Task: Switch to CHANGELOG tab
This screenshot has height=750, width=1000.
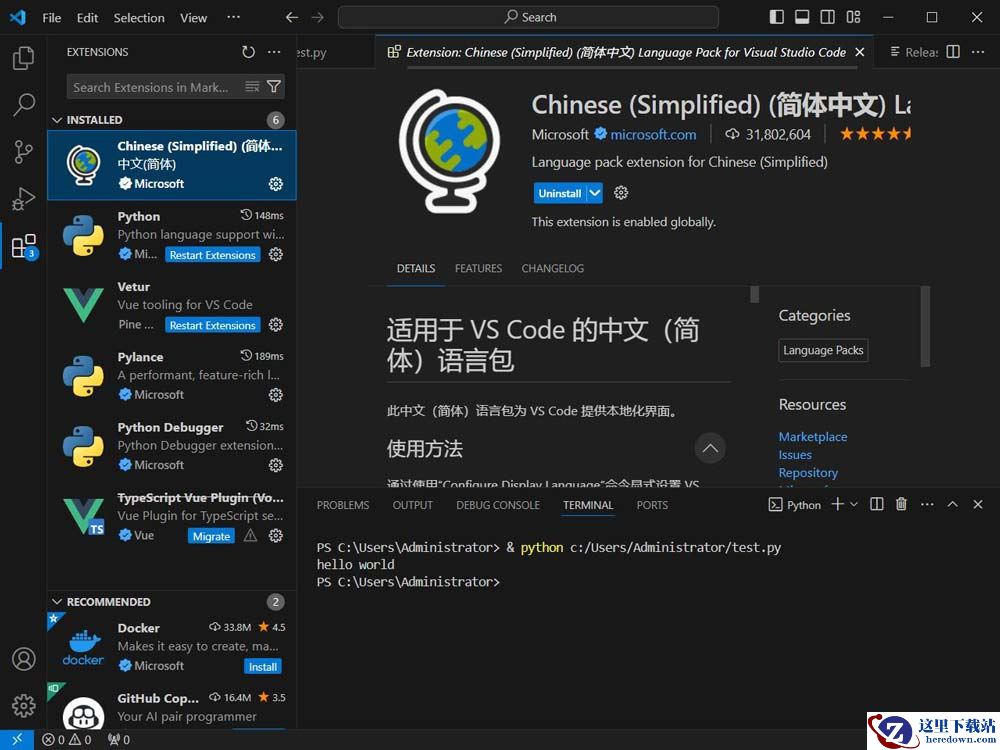Action: point(552,268)
